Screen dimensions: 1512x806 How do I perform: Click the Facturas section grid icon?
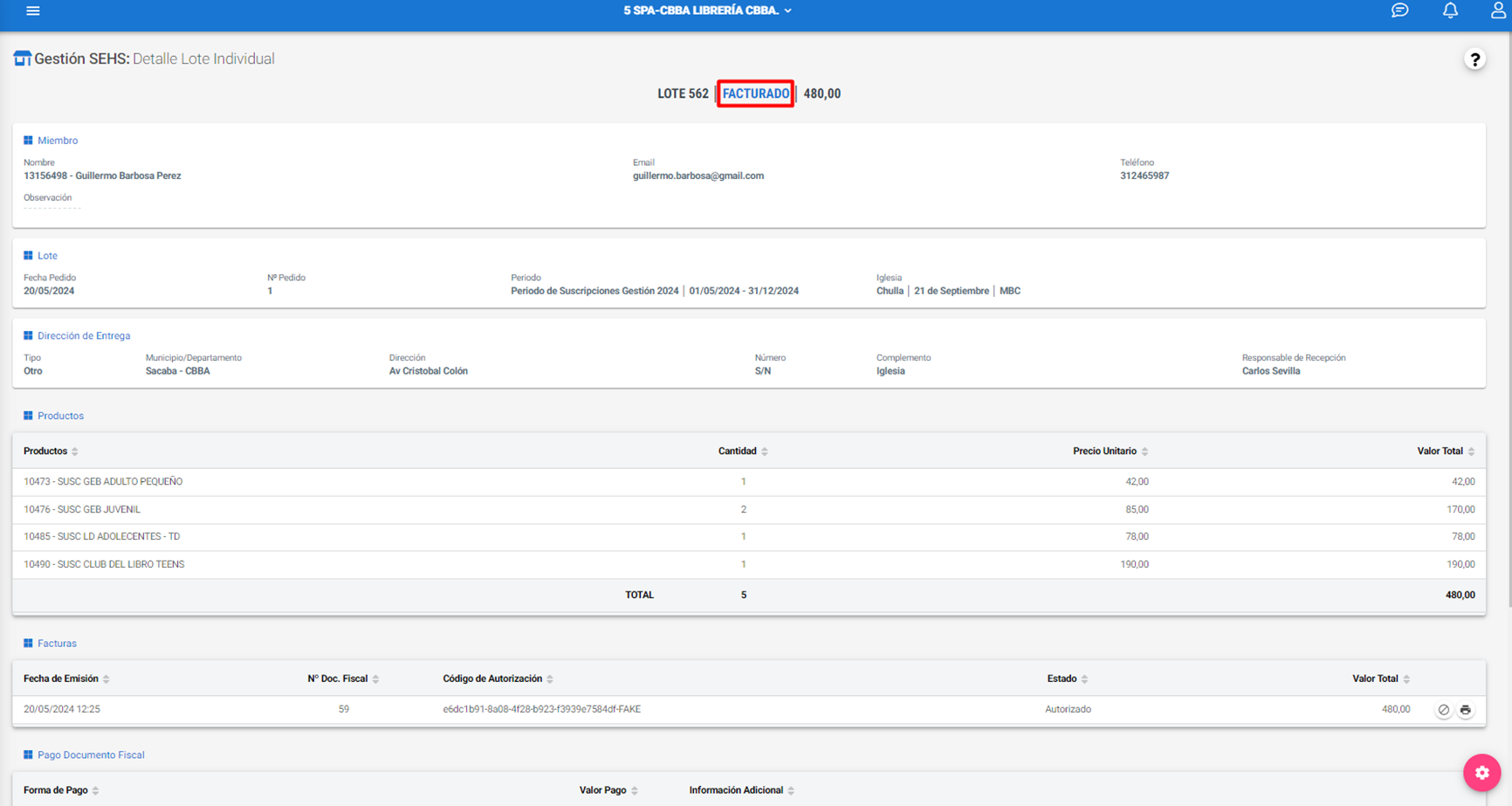click(28, 644)
